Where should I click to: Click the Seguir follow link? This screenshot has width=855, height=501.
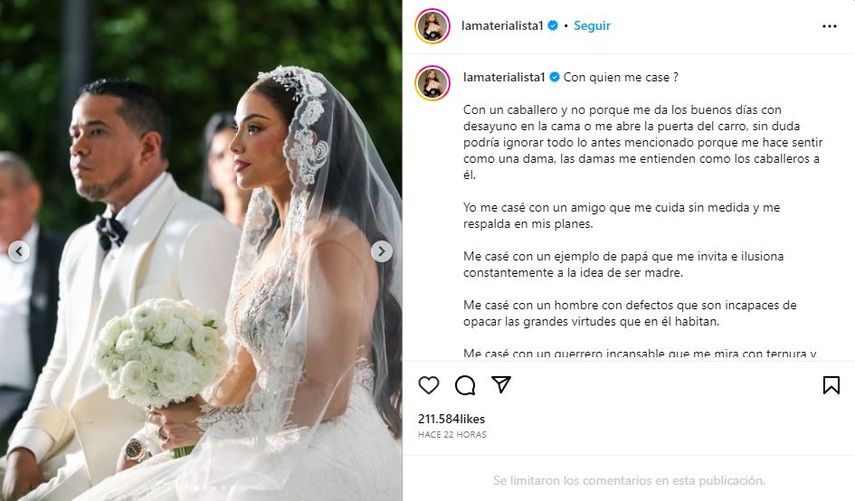[592, 26]
